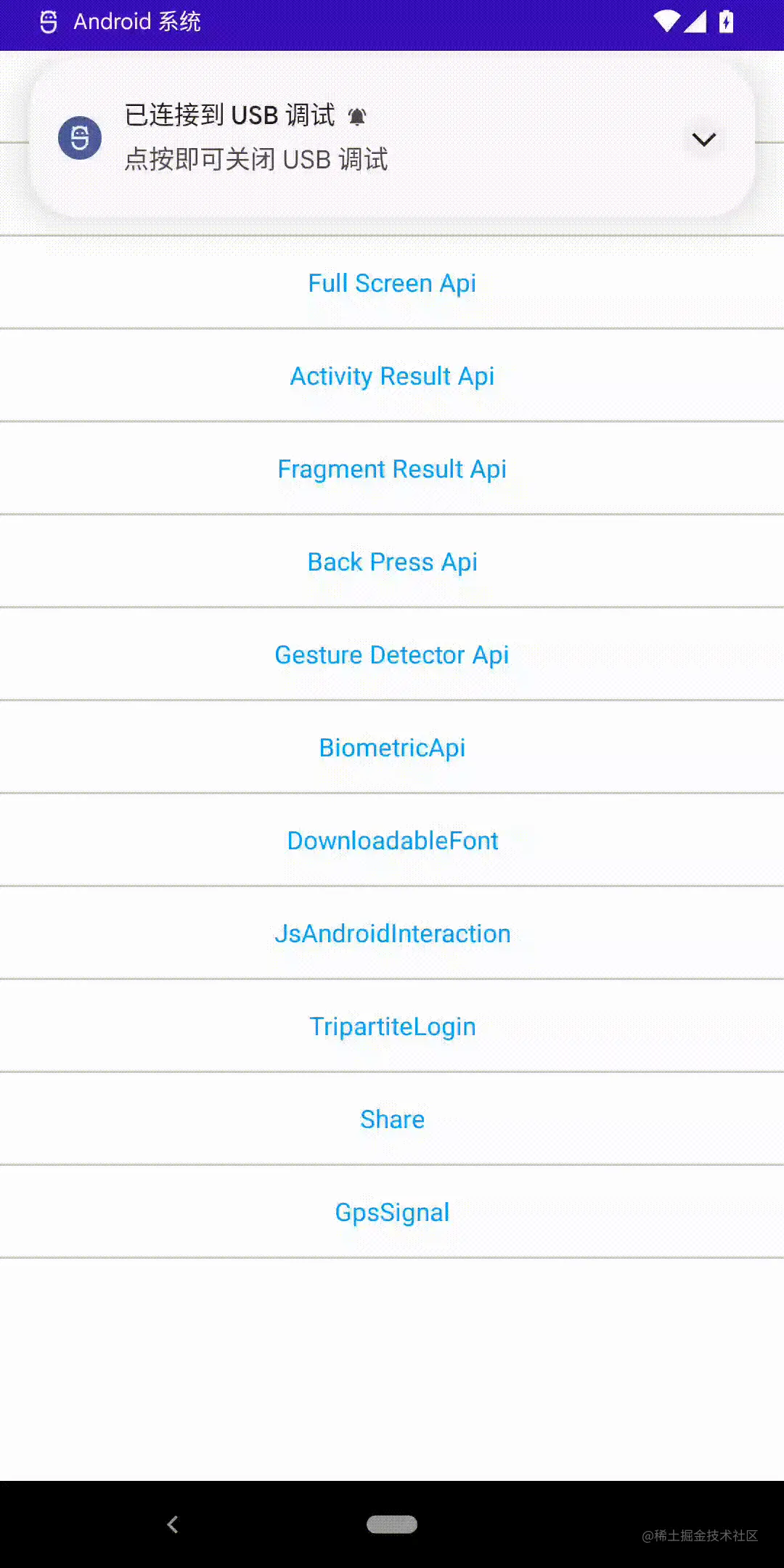
Task: Tap the battery charging status icon
Action: [x=726, y=21]
